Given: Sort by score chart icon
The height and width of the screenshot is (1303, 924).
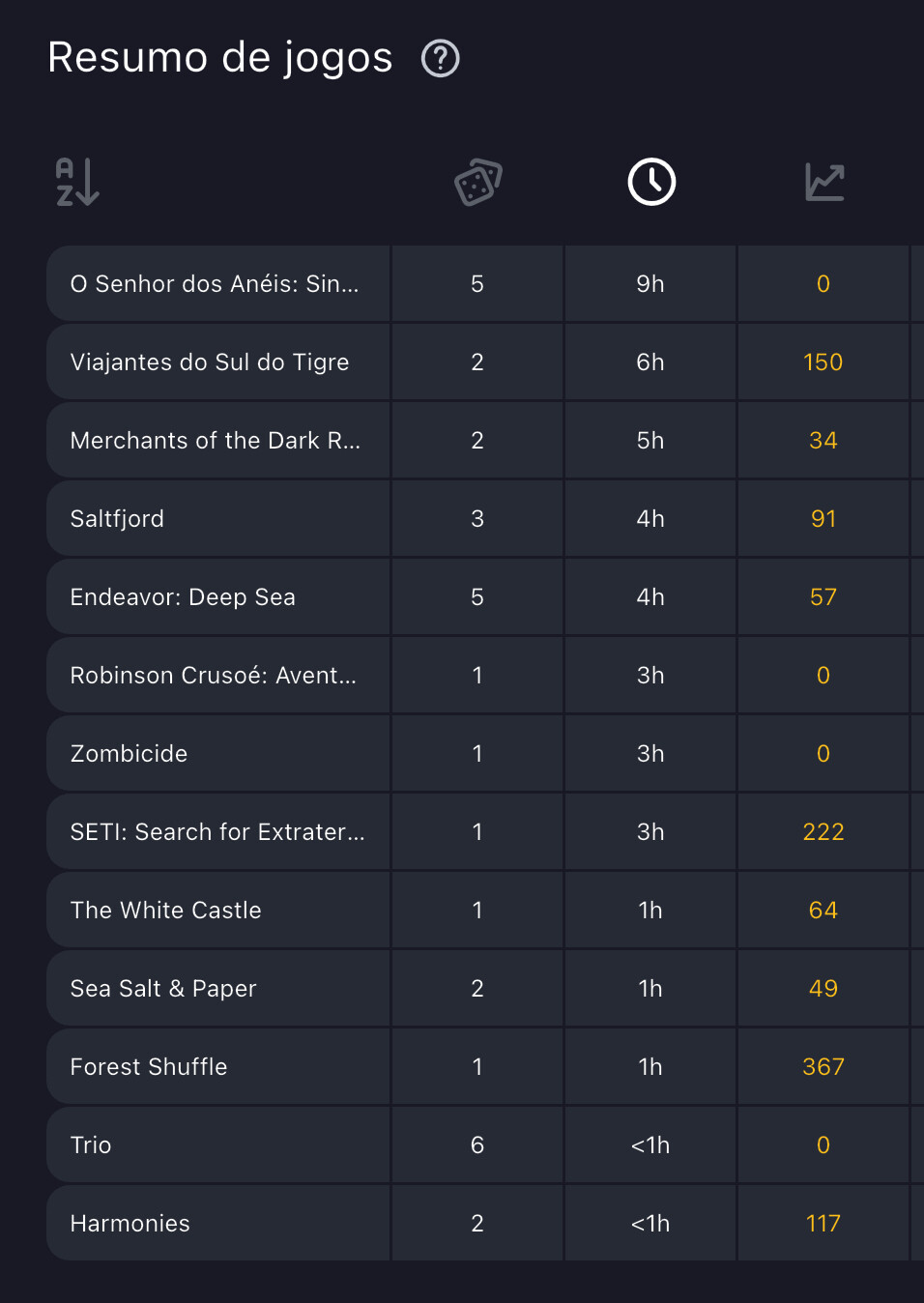Looking at the screenshot, I should pyautogui.click(x=824, y=182).
